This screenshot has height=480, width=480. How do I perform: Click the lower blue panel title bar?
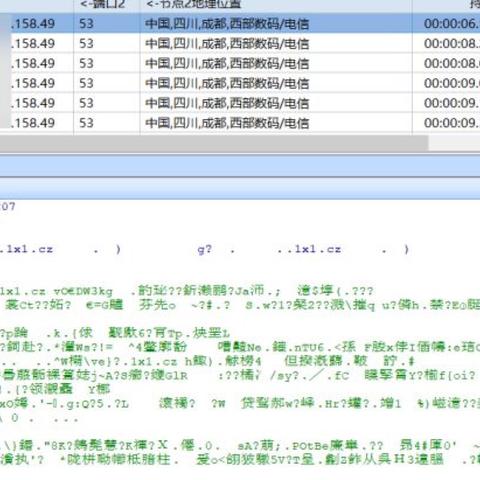click(240, 188)
